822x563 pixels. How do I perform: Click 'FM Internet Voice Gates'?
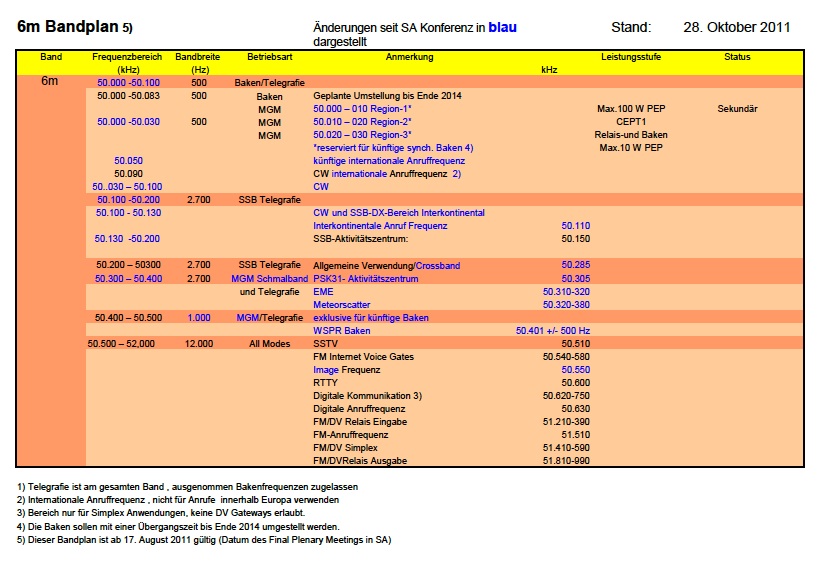point(363,356)
